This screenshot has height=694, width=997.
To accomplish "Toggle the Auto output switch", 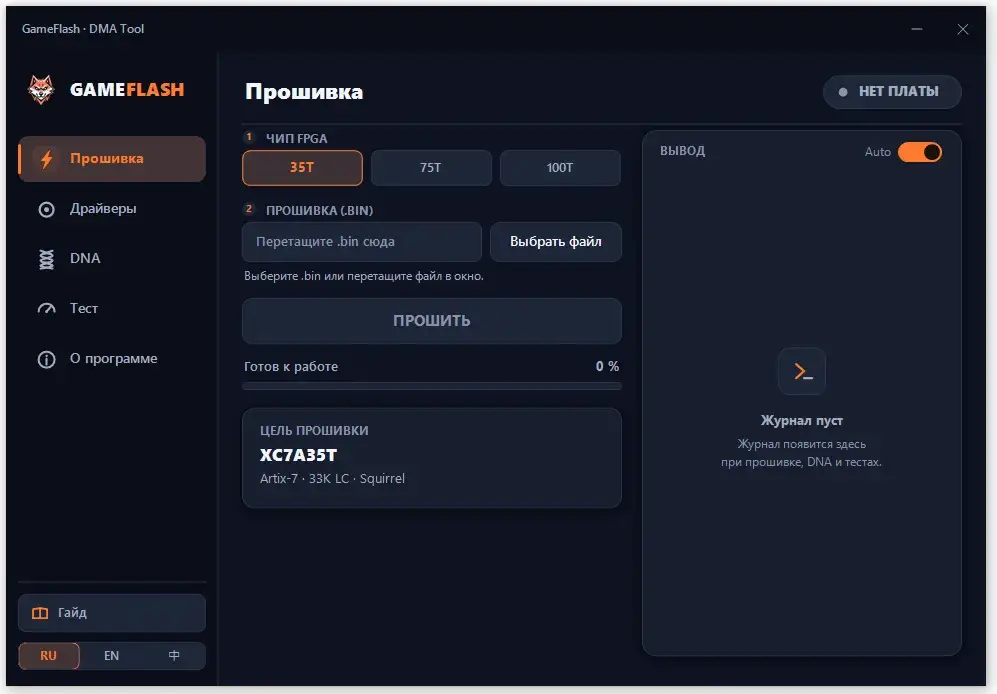I will click(919, 152).
